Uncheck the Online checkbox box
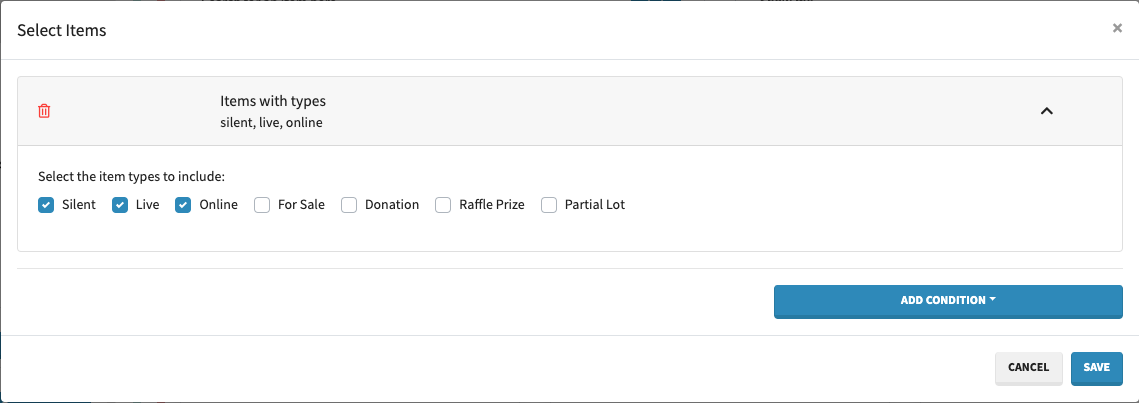This screenshot has height=403, width=1139. 183,205
